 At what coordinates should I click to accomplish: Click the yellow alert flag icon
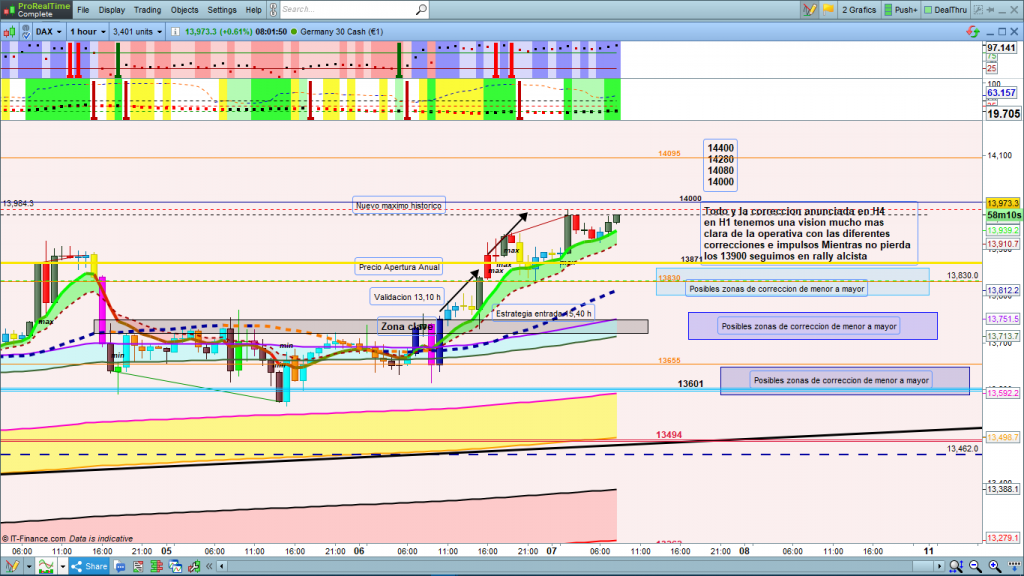[828, 9]
